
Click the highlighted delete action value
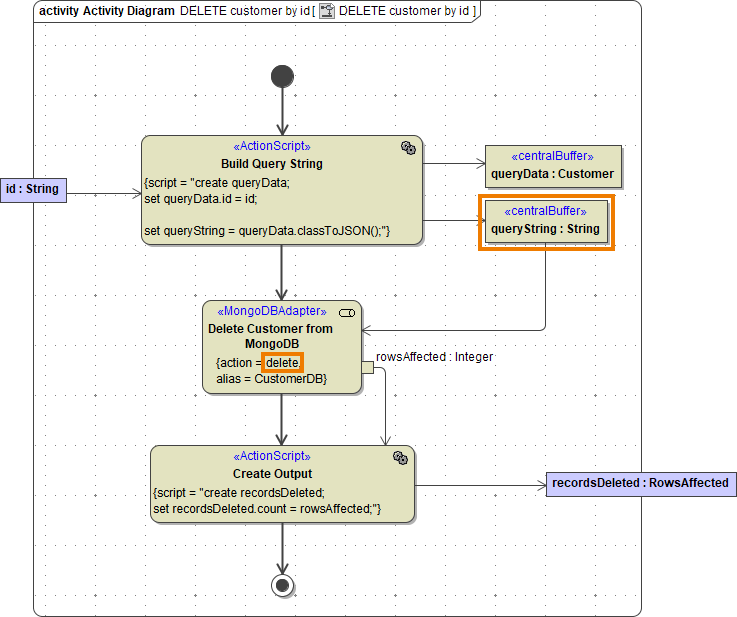282,363
